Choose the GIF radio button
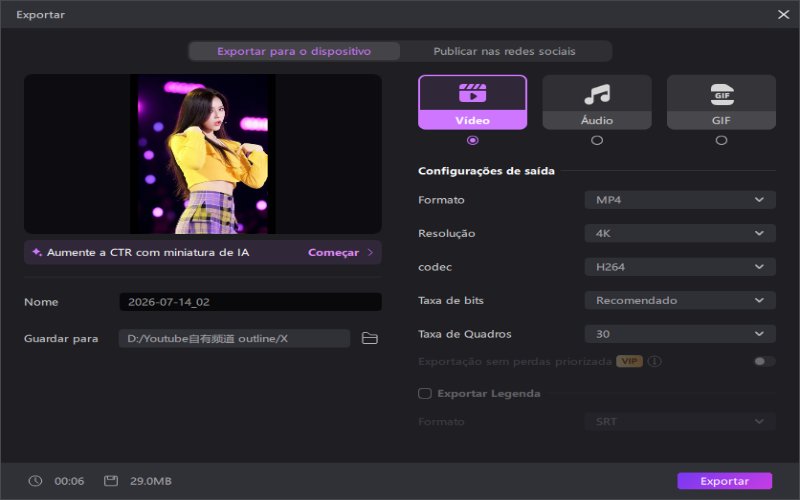This screenshot has height=500, width=800. coord(721,140)
